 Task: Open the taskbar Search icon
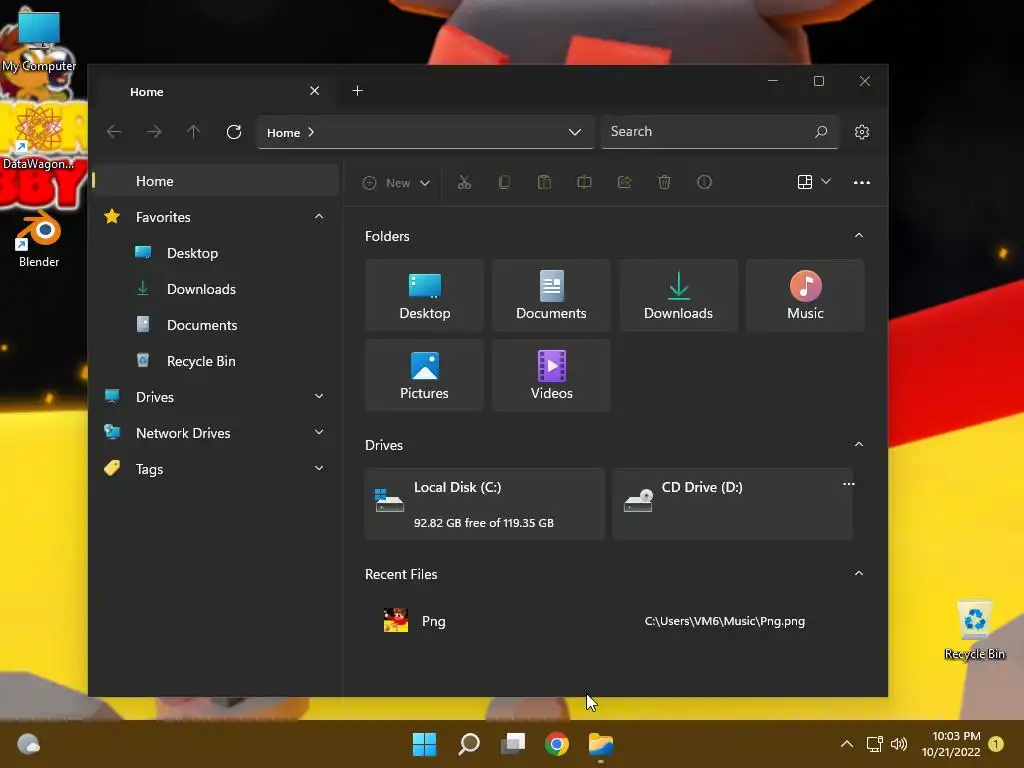(x=469, y=744)
